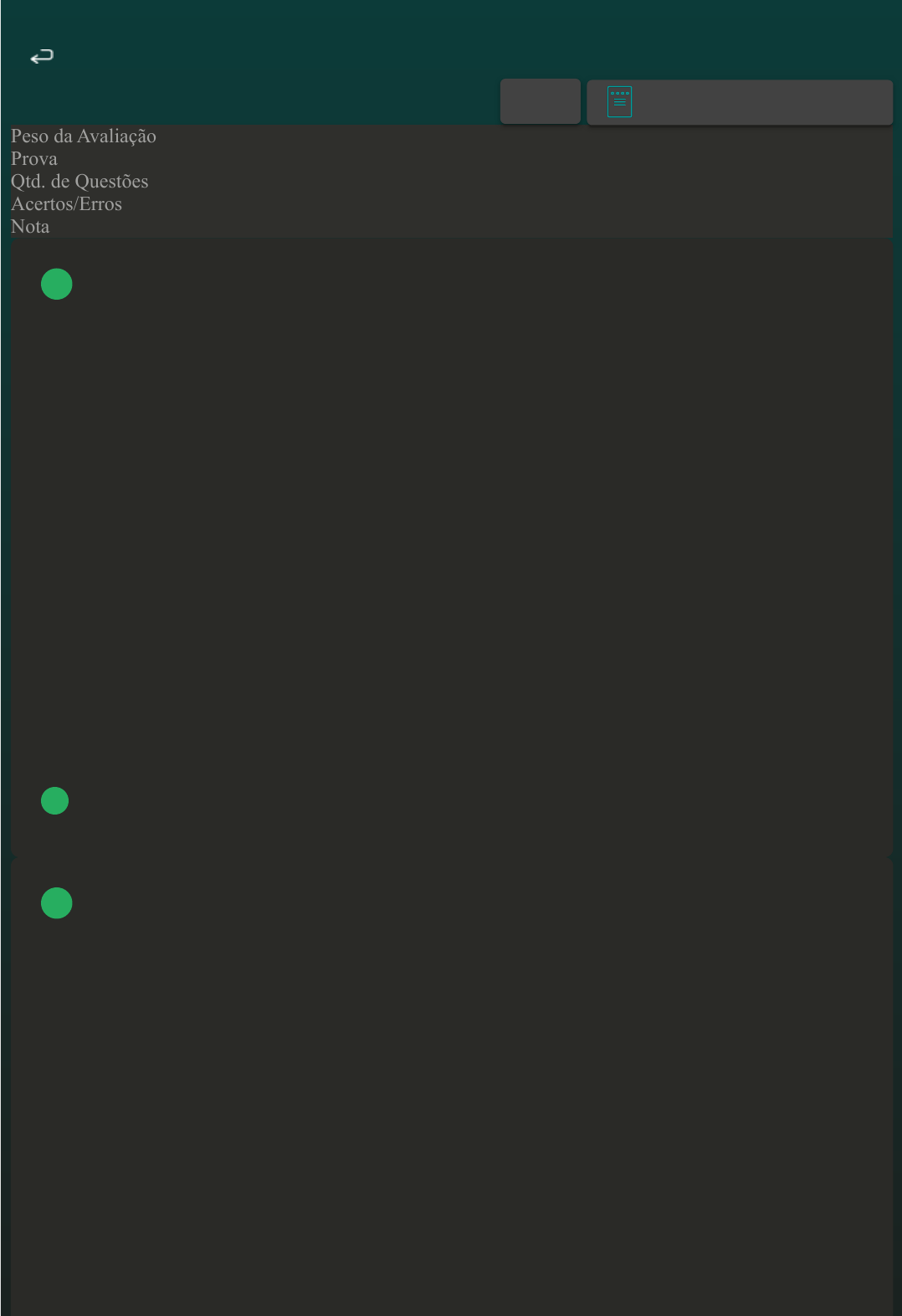Select the Peso da Avaliação header
The width and height of the screenshot is (902, 1316).
pos(84,136)
